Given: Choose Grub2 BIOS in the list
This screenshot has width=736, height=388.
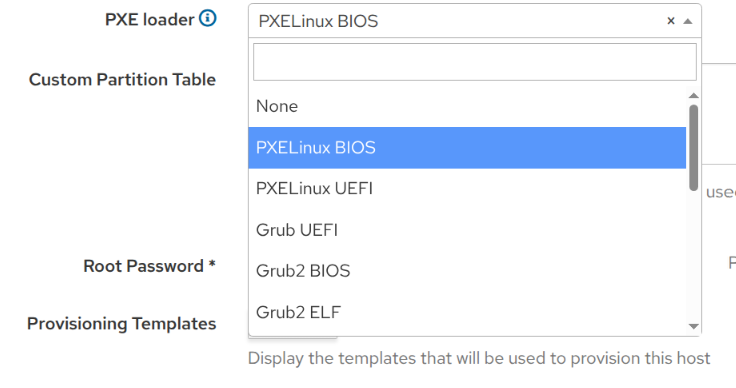Looking at the screenshot, I should point(467,271).
